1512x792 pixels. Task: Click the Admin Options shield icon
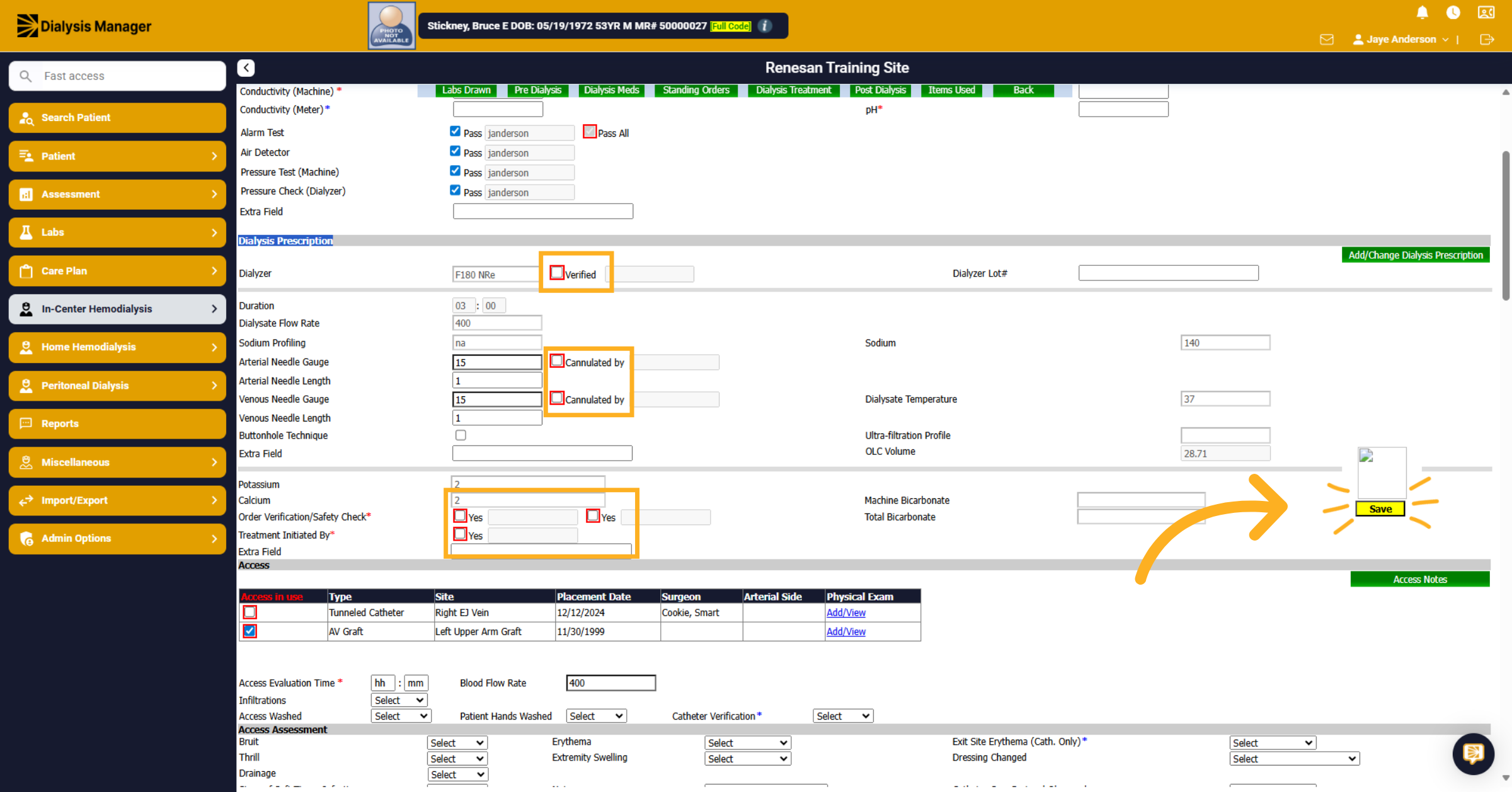tap(26, 539)
